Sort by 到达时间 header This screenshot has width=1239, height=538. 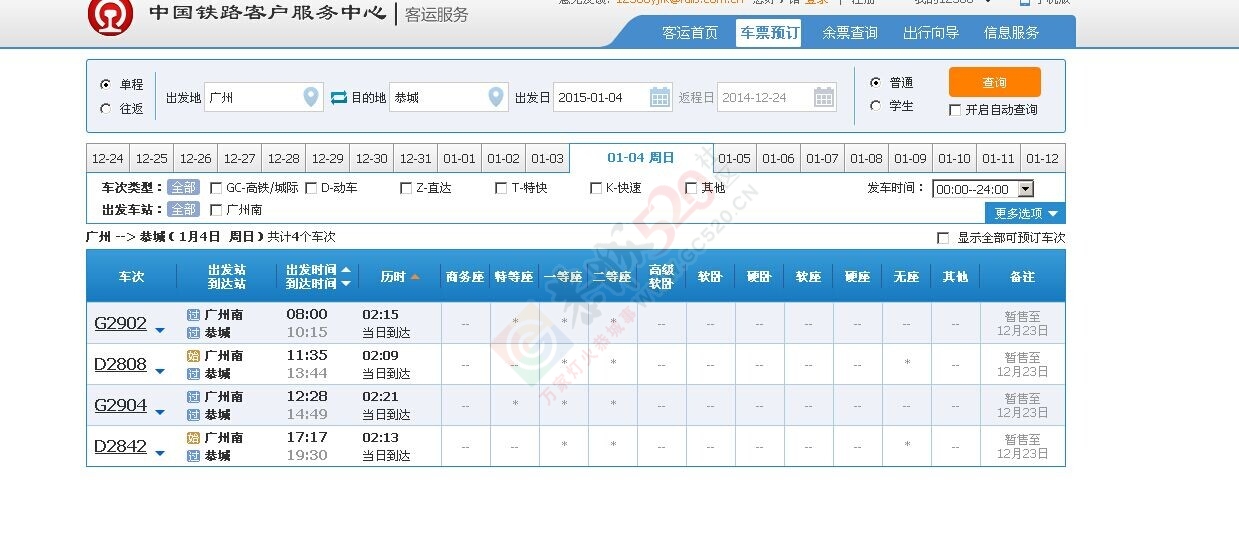[318, 283]
